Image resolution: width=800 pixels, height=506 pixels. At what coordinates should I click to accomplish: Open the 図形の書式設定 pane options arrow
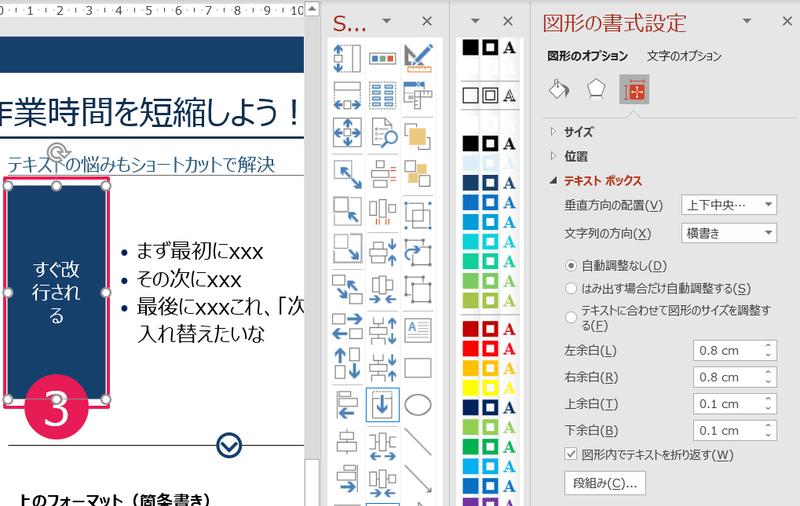747,21
